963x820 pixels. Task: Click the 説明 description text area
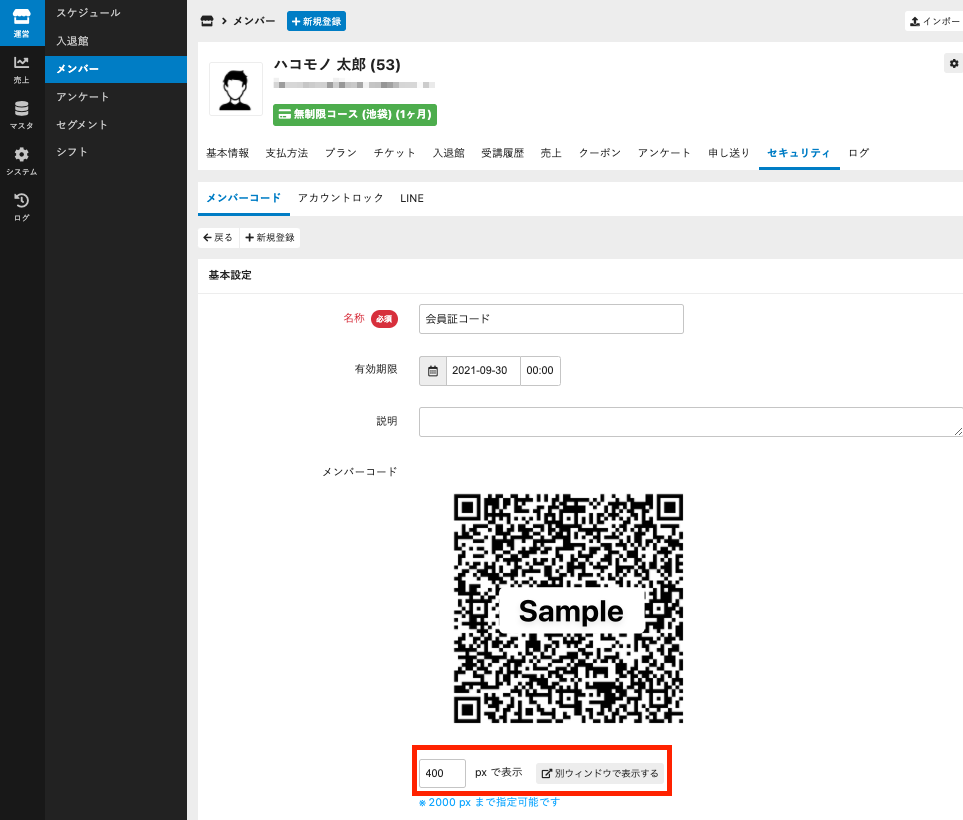point(691,422)
